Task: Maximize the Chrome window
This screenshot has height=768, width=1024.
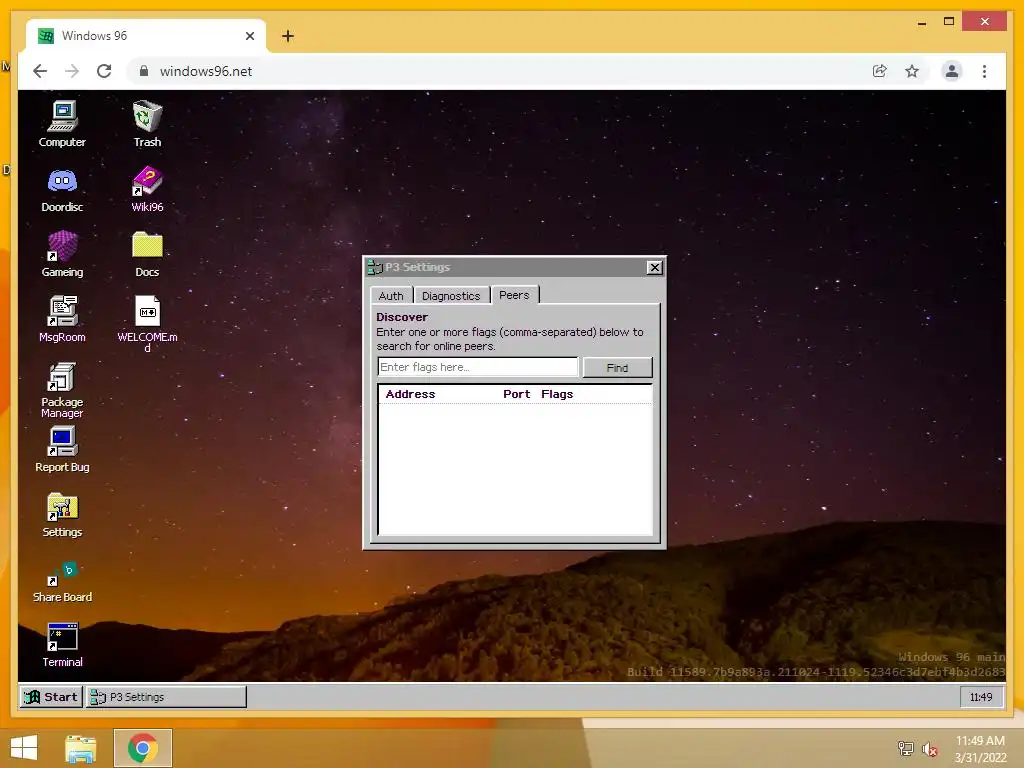Action: point(949,22)
